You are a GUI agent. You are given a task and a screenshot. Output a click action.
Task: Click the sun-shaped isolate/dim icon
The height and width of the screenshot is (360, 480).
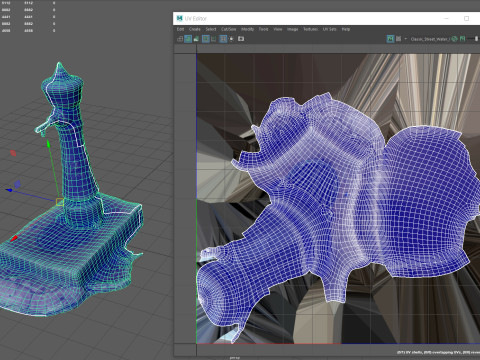[x=231, y=39]
